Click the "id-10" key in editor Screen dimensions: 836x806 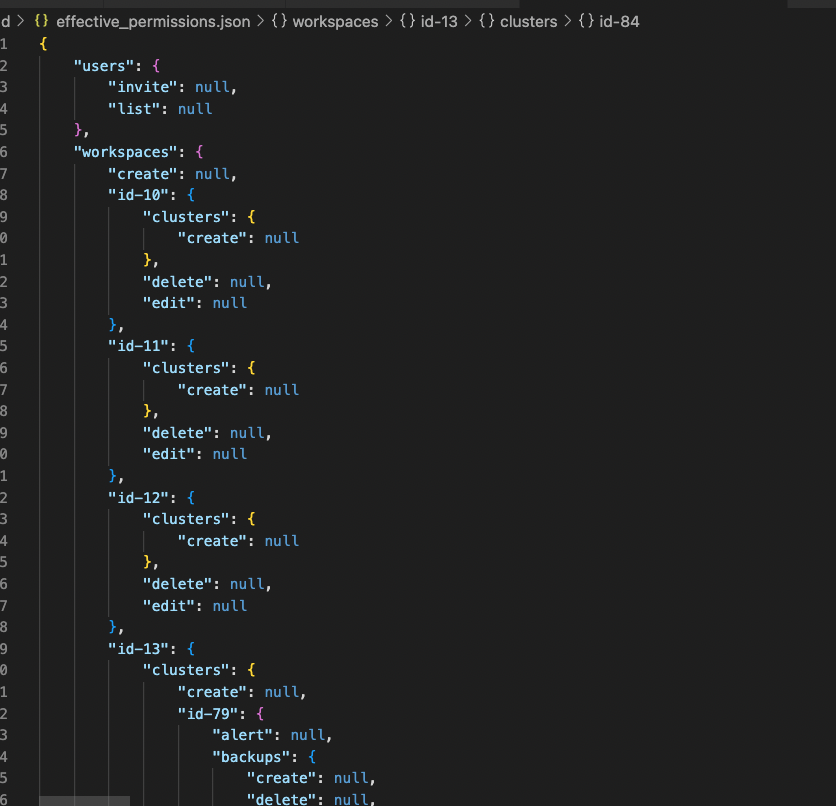coord(139,195)
